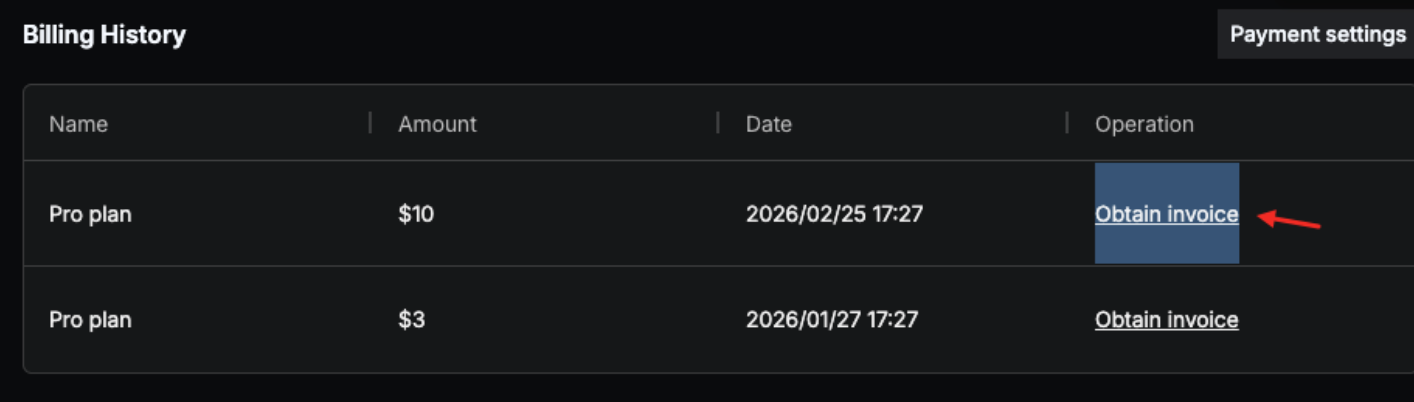Click the $3 amount cell
The image size is (1414, 402).
(411, 320)
